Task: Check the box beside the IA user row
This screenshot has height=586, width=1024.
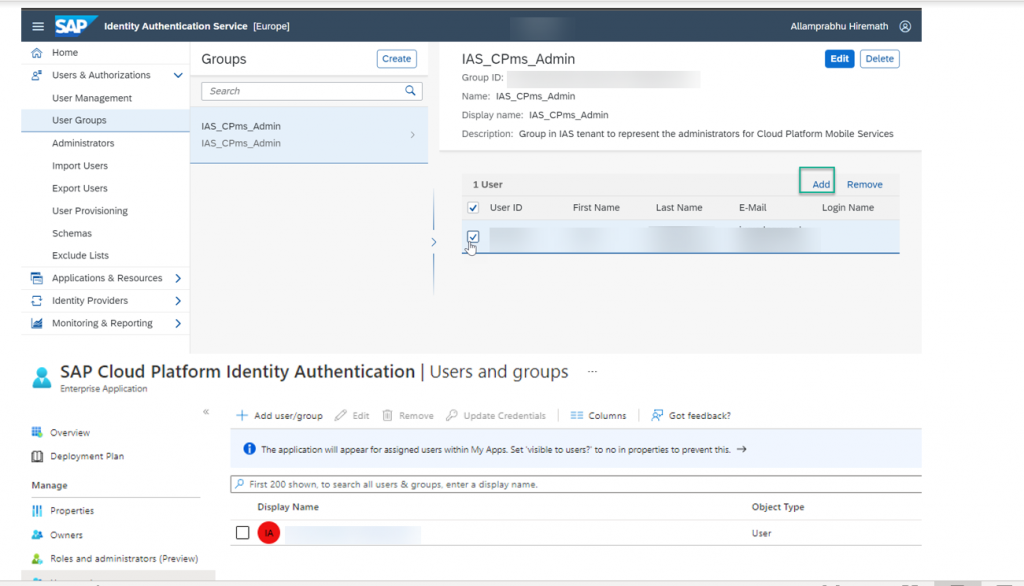Action: 242,533
